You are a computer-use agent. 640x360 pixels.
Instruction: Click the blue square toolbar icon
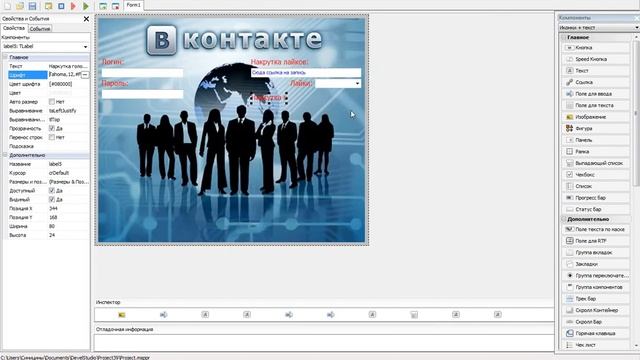tap(61, 6)
